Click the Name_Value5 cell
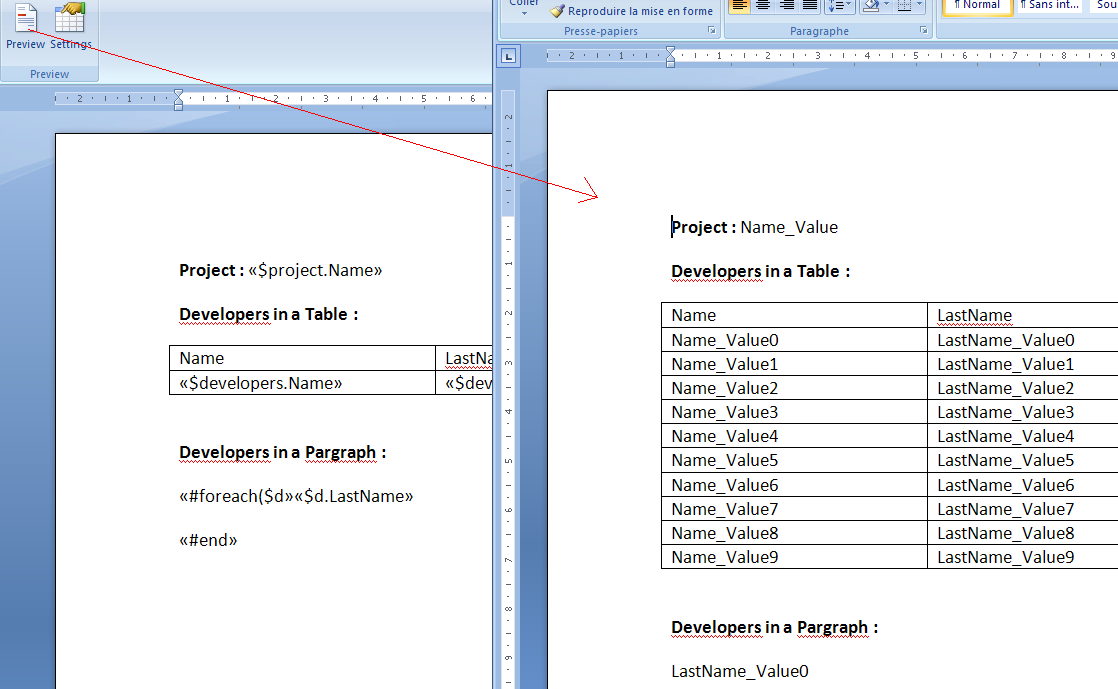This screenshot has width=1118, height=689. (794, 461)
